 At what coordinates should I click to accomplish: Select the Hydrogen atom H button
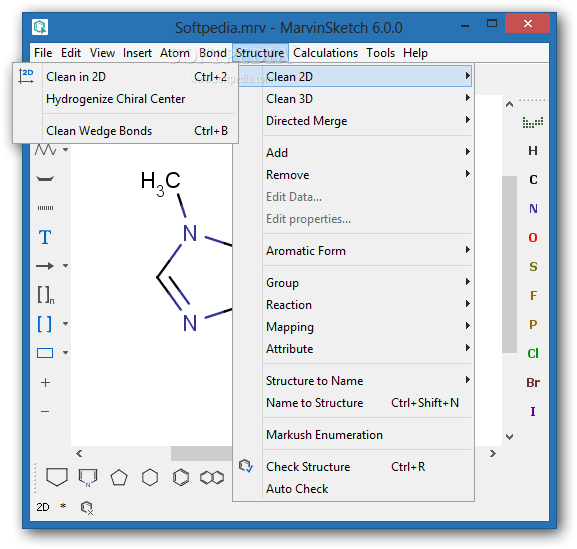pos(533,150)
